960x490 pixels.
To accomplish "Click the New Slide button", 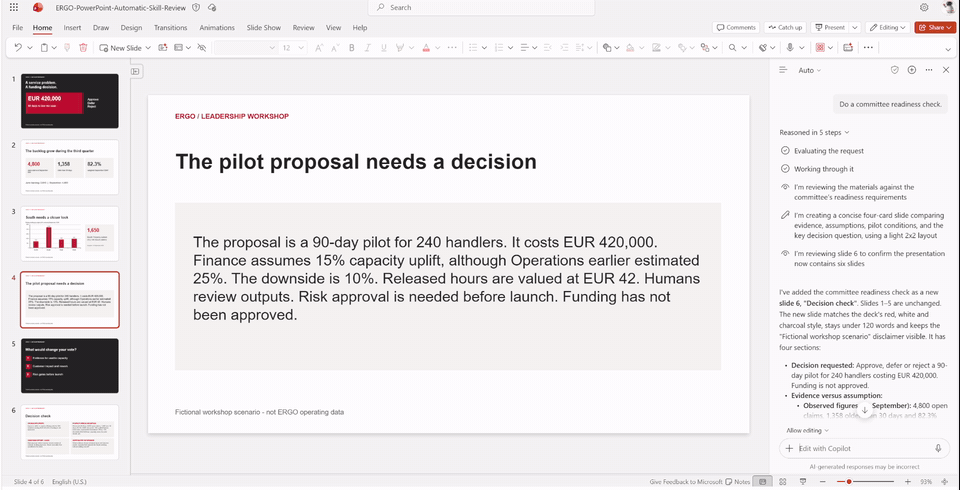I will tap(121, 47).
